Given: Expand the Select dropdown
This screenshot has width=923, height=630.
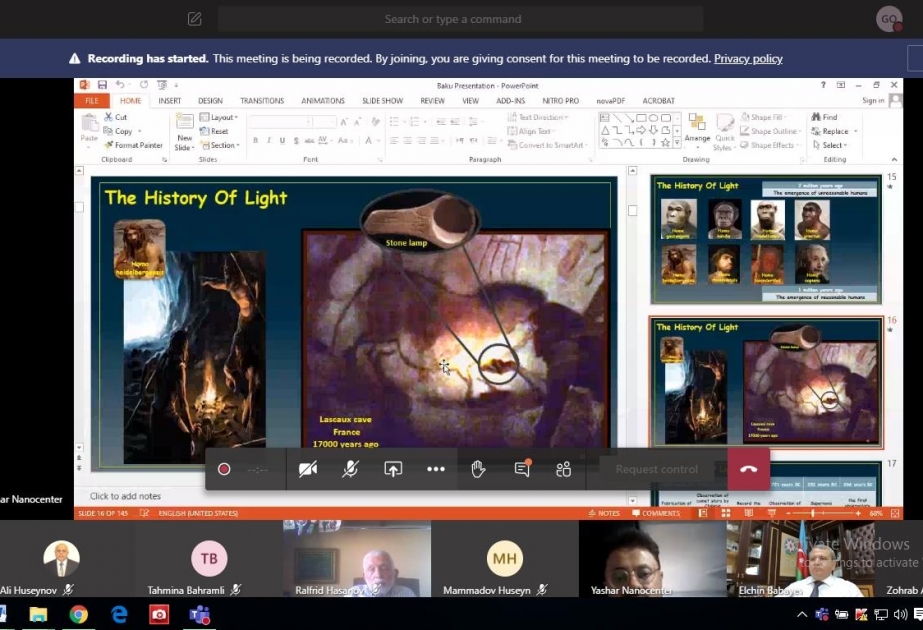Looking at the screenshot, I should pyautogui.click(x=829, y=145).
